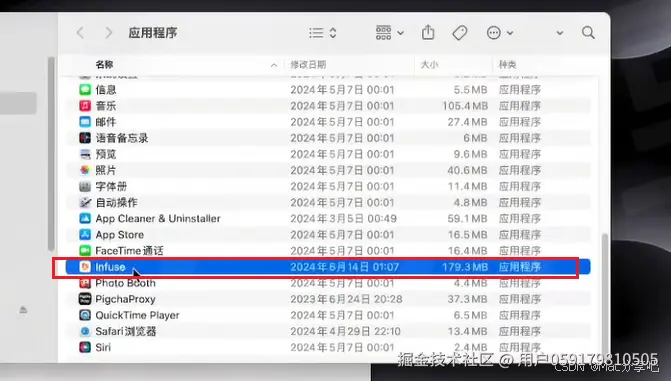Select the Photo Booth name text
The image size is (671, 381).
[x=125, y=283]
